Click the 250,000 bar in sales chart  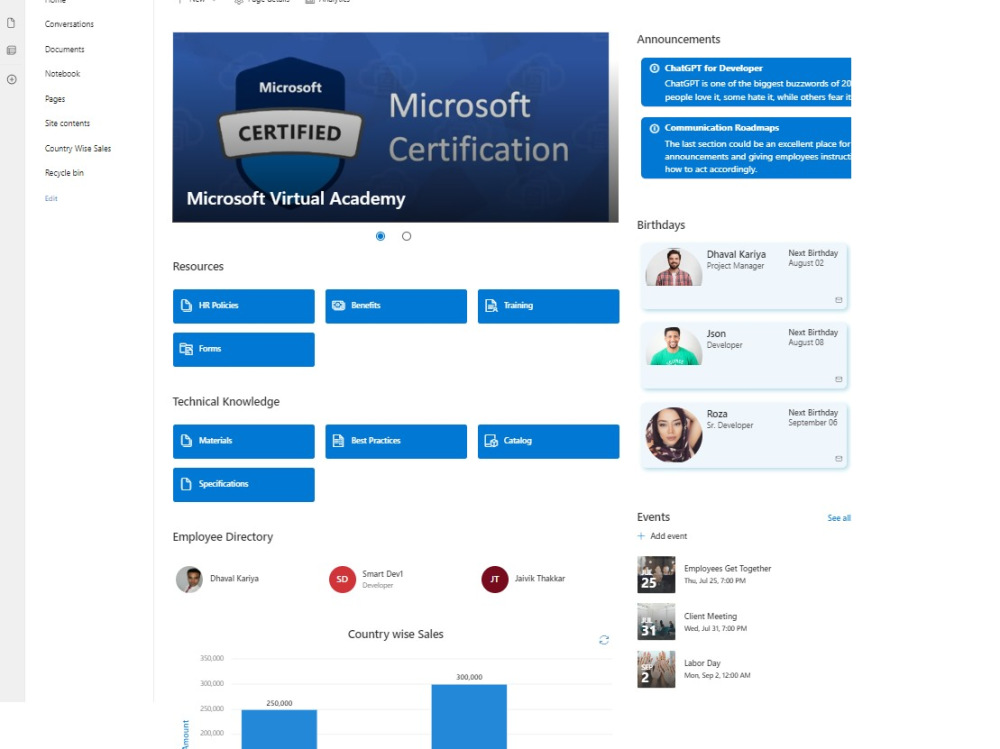[x=279, y=729]
